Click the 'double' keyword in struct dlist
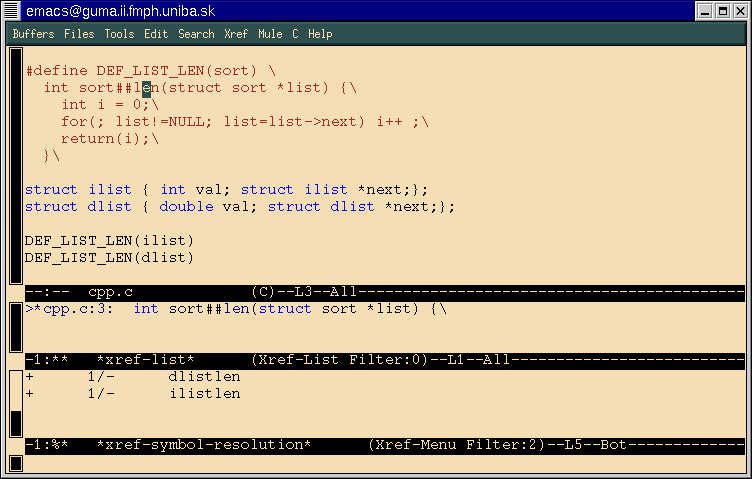 coord(187,207)
